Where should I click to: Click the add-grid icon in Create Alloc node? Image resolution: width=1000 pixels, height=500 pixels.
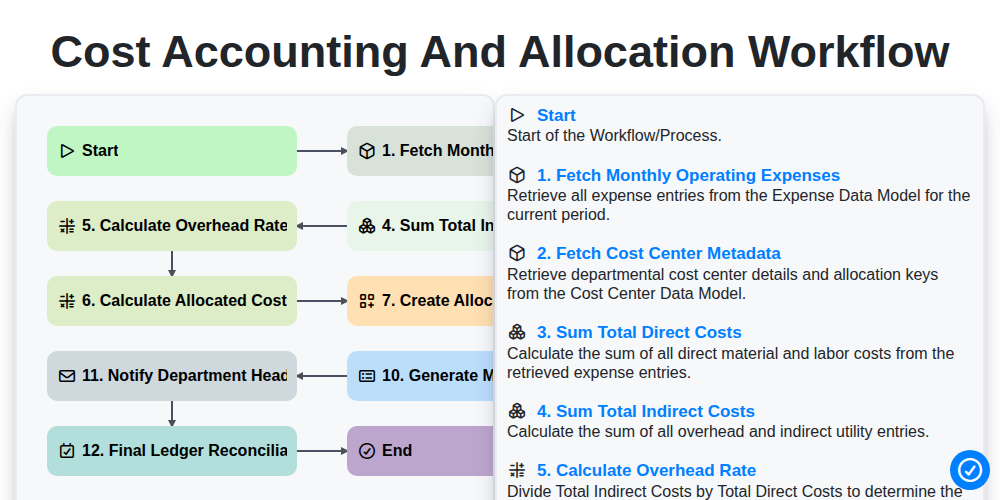pyautogui.click(x=367, y=301)
